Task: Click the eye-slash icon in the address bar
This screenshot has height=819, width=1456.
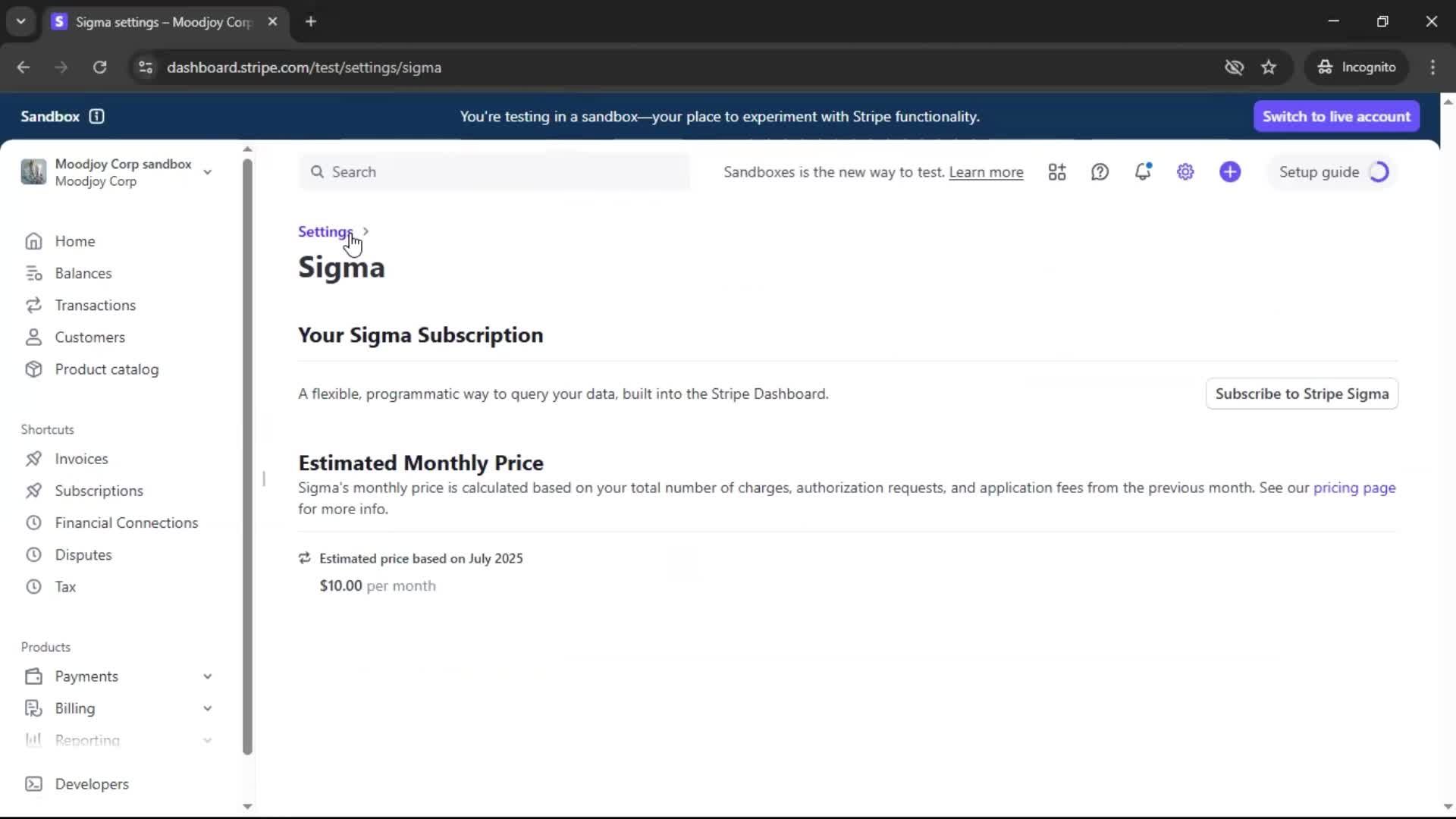Action: pos(1234,67)
